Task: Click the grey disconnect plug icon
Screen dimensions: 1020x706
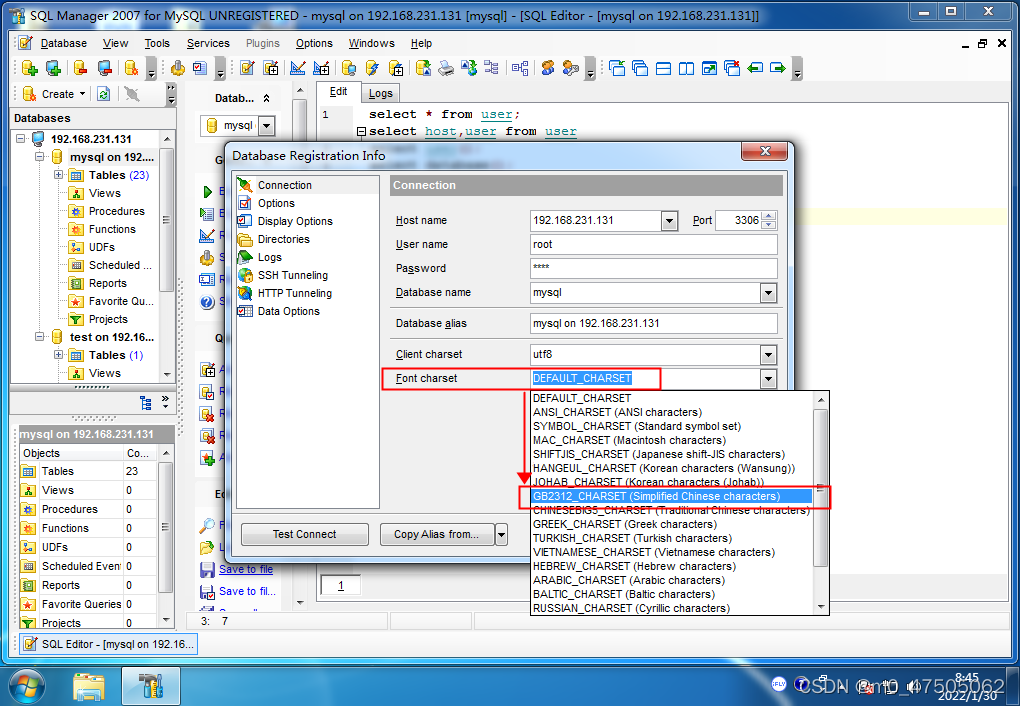Action: click(132, 94)
